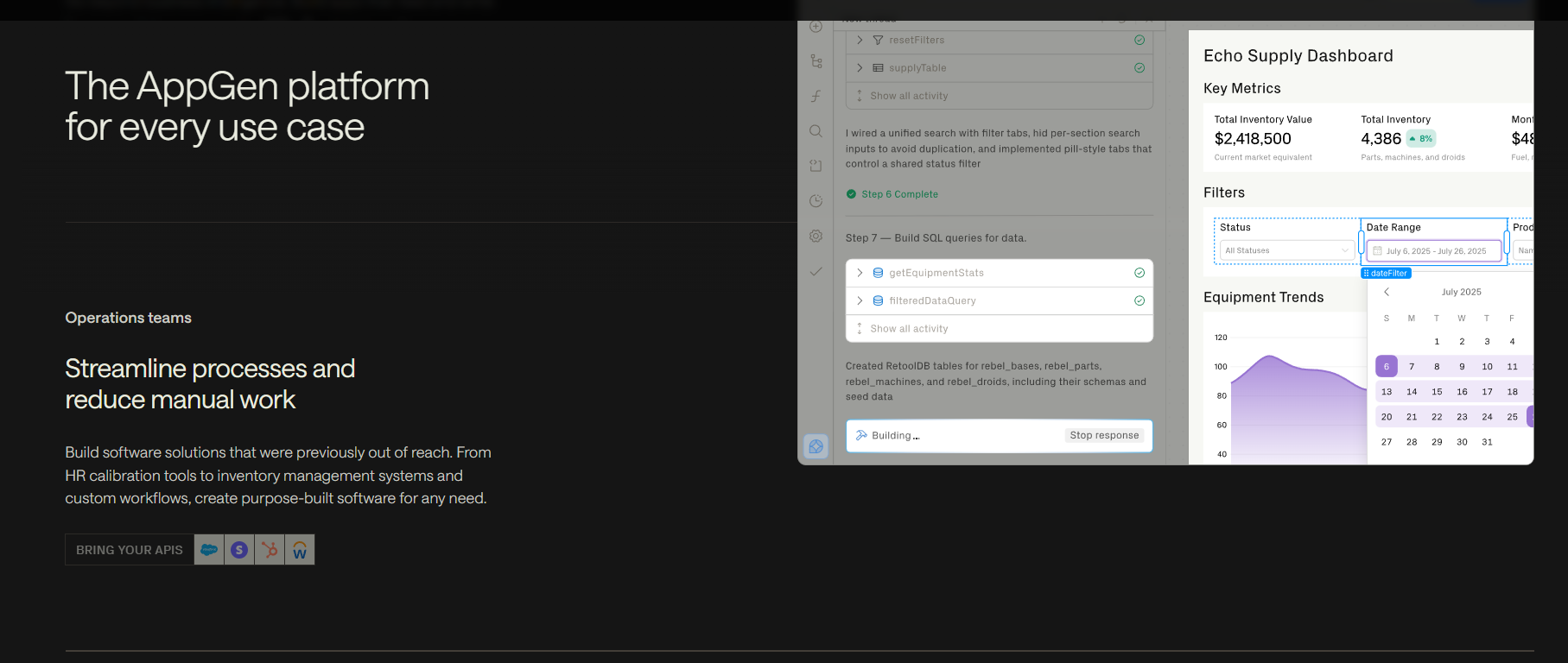
Task: Open the search magnifier in sidebar
Action: click(x=816, y=131)
